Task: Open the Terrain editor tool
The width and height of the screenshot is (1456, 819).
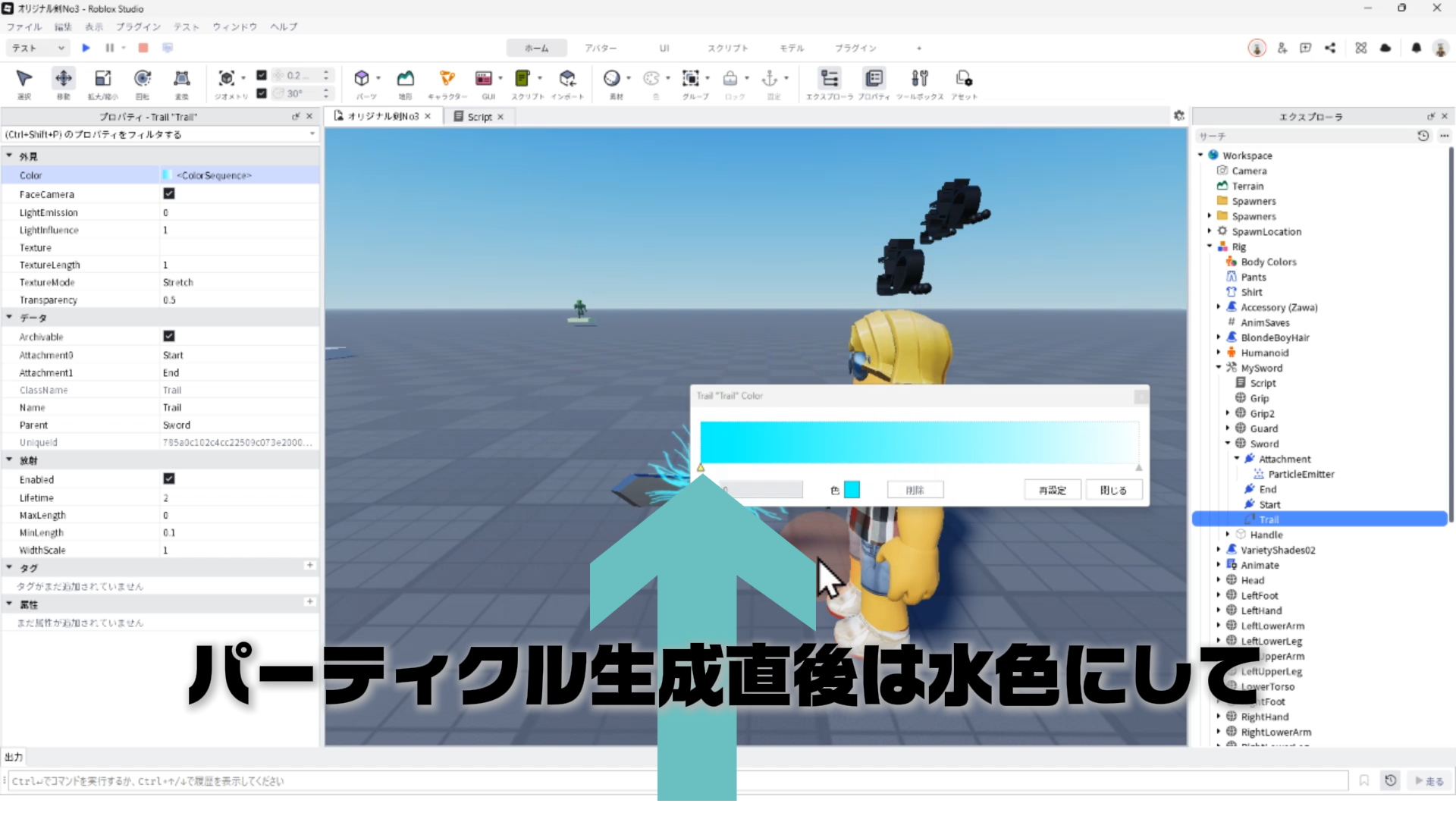Action: pos(406,79)
